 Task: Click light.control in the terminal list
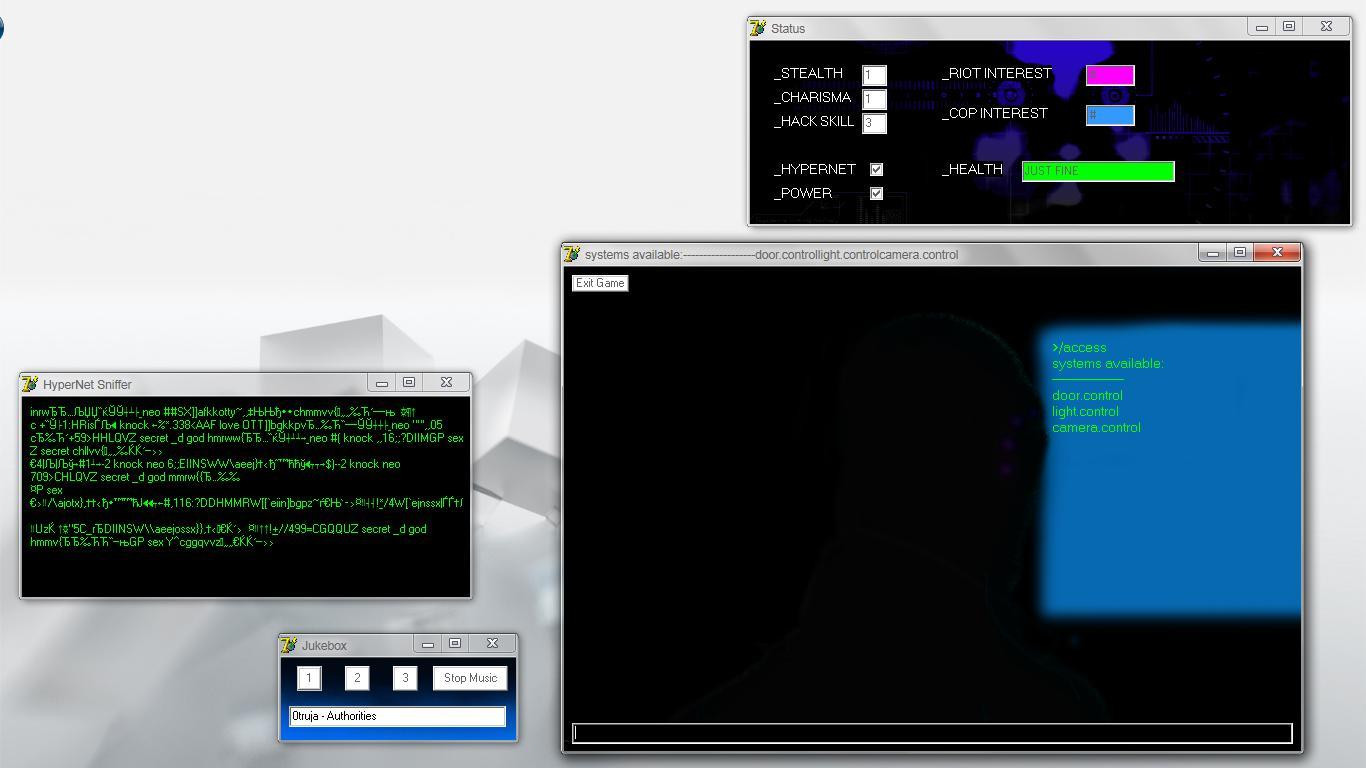[1085, 411]
